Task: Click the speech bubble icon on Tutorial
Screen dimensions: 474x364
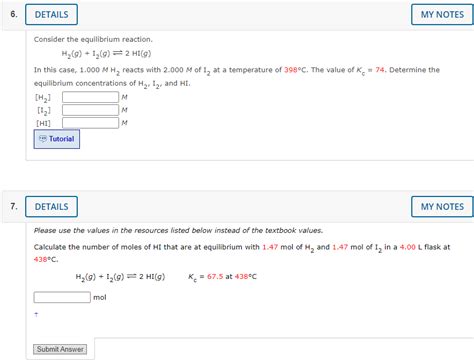Action: coord(43,139)
